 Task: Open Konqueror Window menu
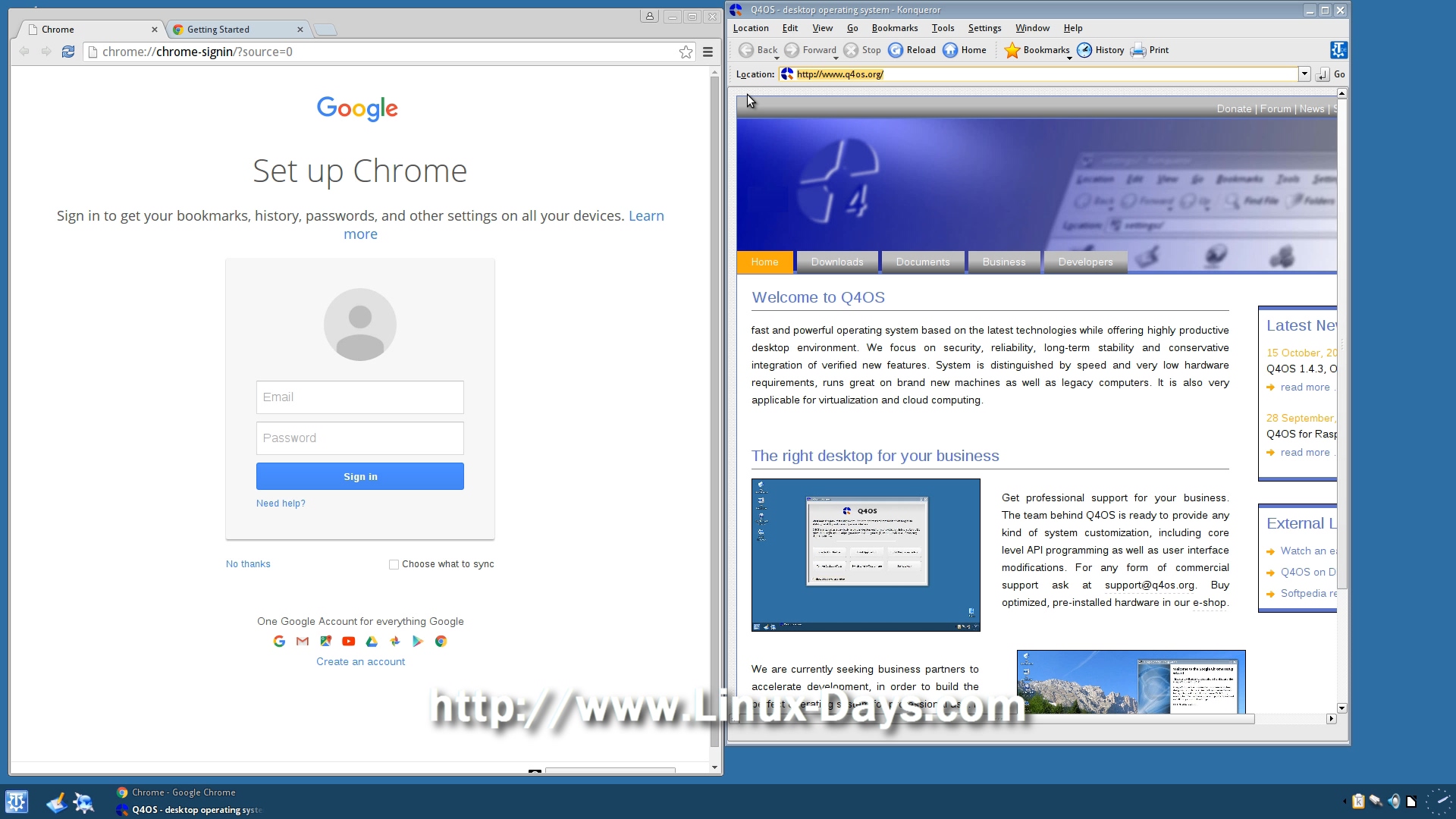(1032, 28)
